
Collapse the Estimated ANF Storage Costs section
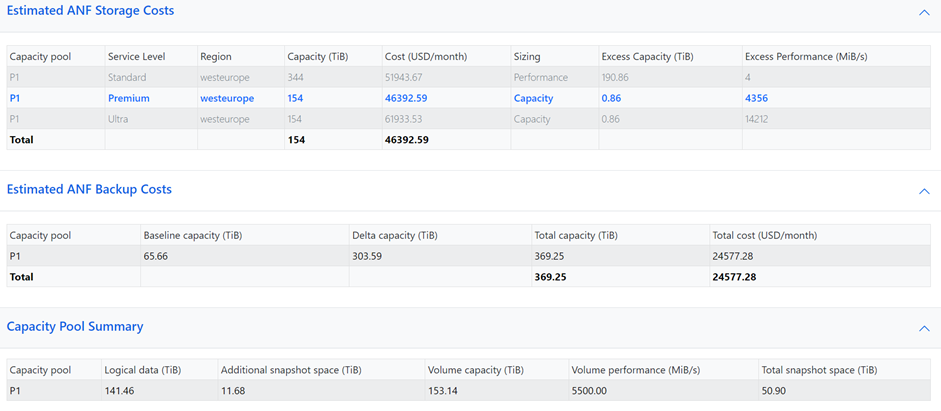(924, 12)
